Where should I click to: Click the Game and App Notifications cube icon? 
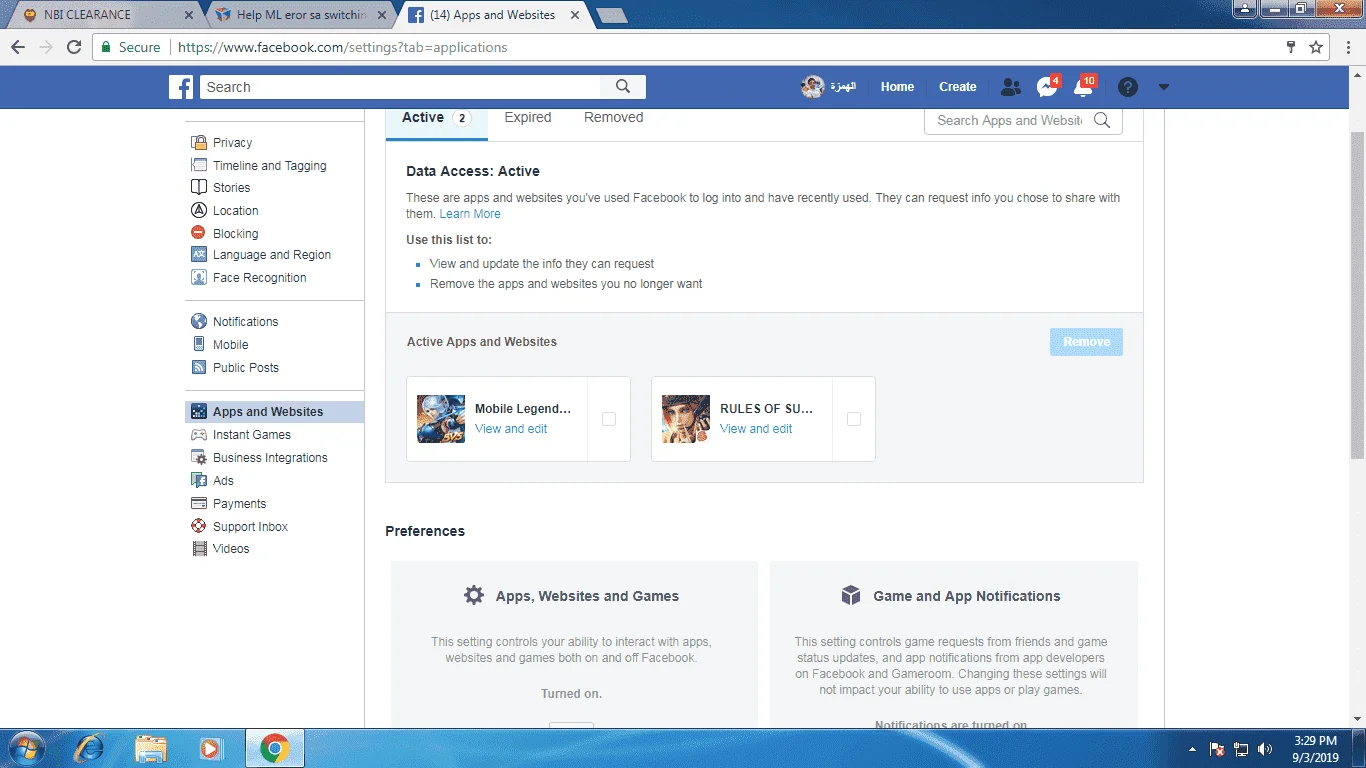pos(851,595)
